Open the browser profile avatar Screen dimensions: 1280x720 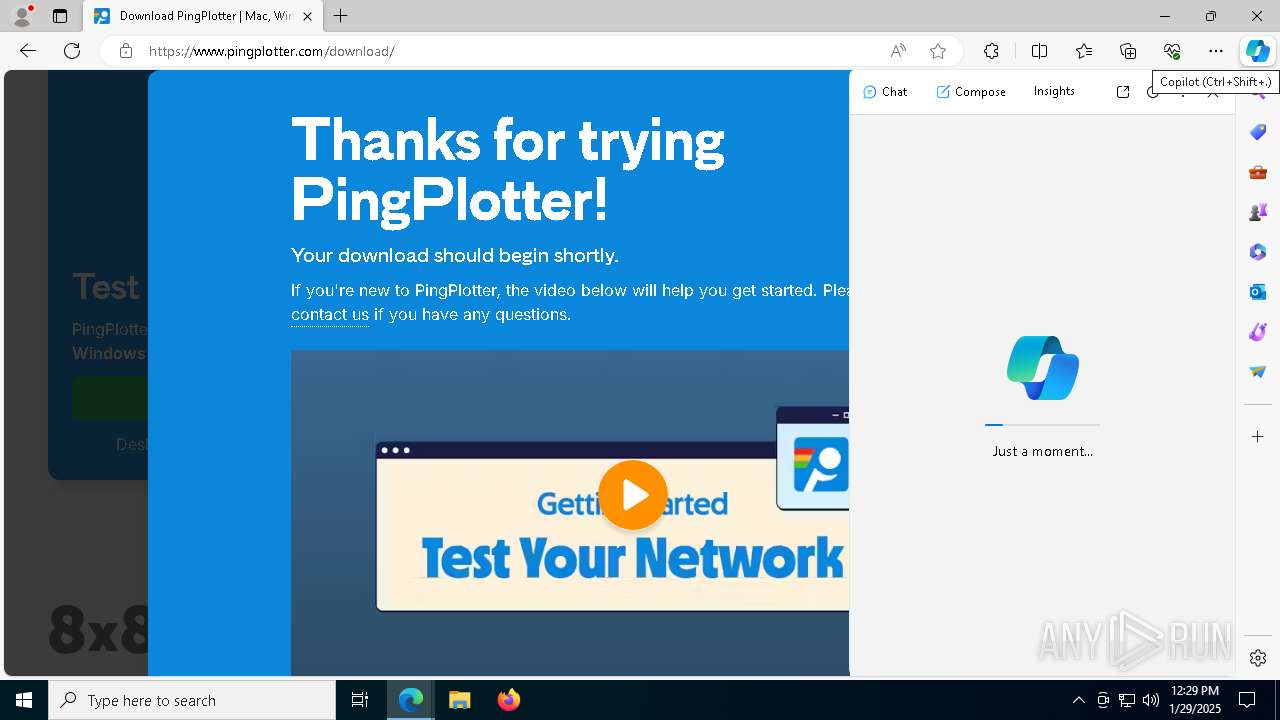pyautogui.click(x=22, y=16)
